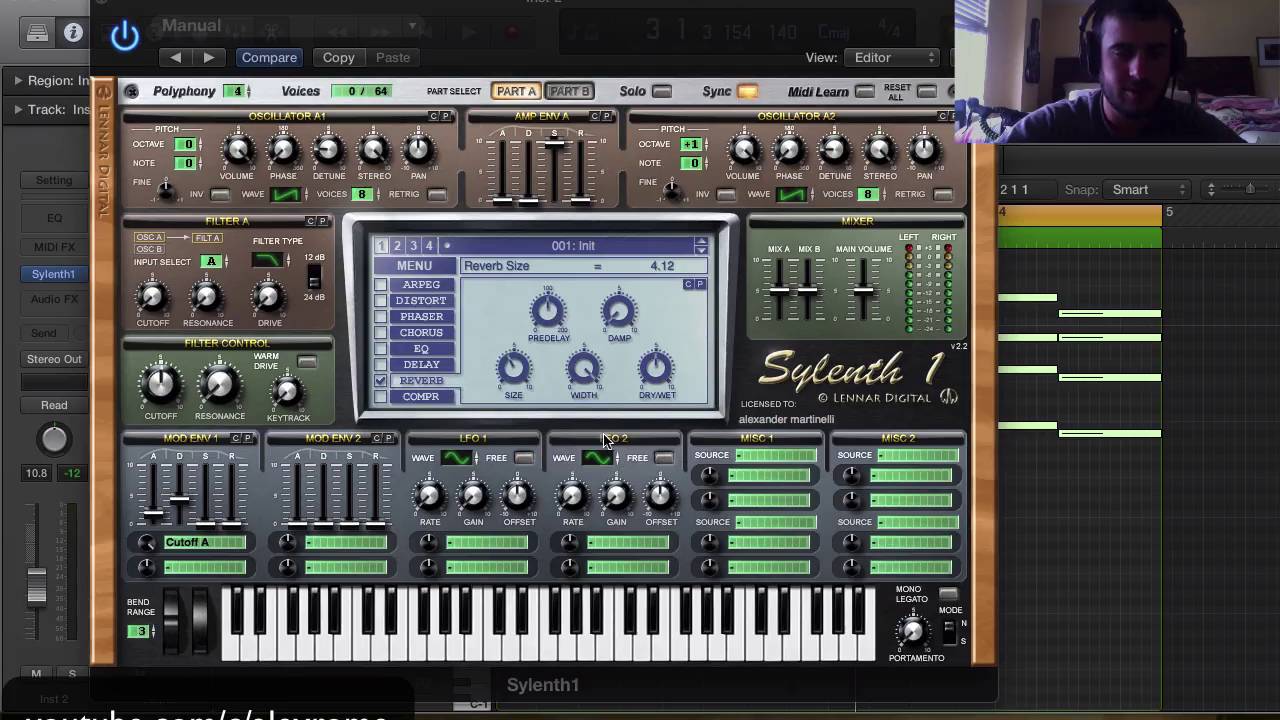This screenshot has width=1280, height=720.
Task: Click Oscillator A1 waveform display
Action: point(285,194)
